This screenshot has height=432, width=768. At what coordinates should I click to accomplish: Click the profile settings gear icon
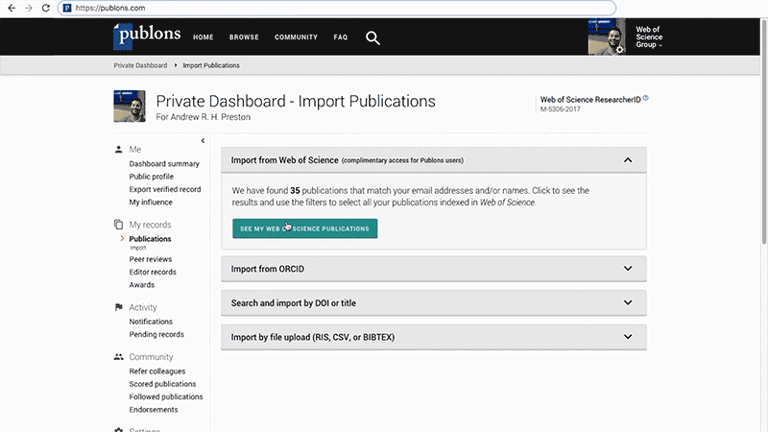[620, 49]
